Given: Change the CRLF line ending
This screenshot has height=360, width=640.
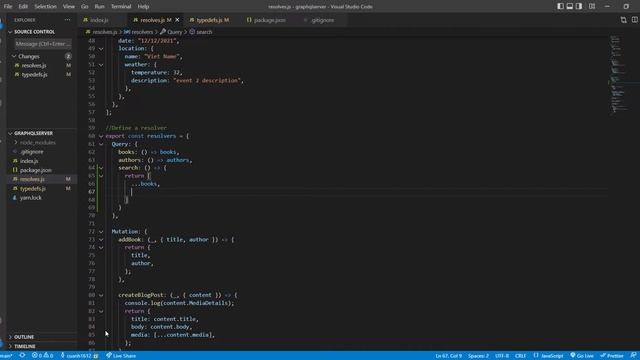Looking at the screenshot, I should tap(520, 356).
